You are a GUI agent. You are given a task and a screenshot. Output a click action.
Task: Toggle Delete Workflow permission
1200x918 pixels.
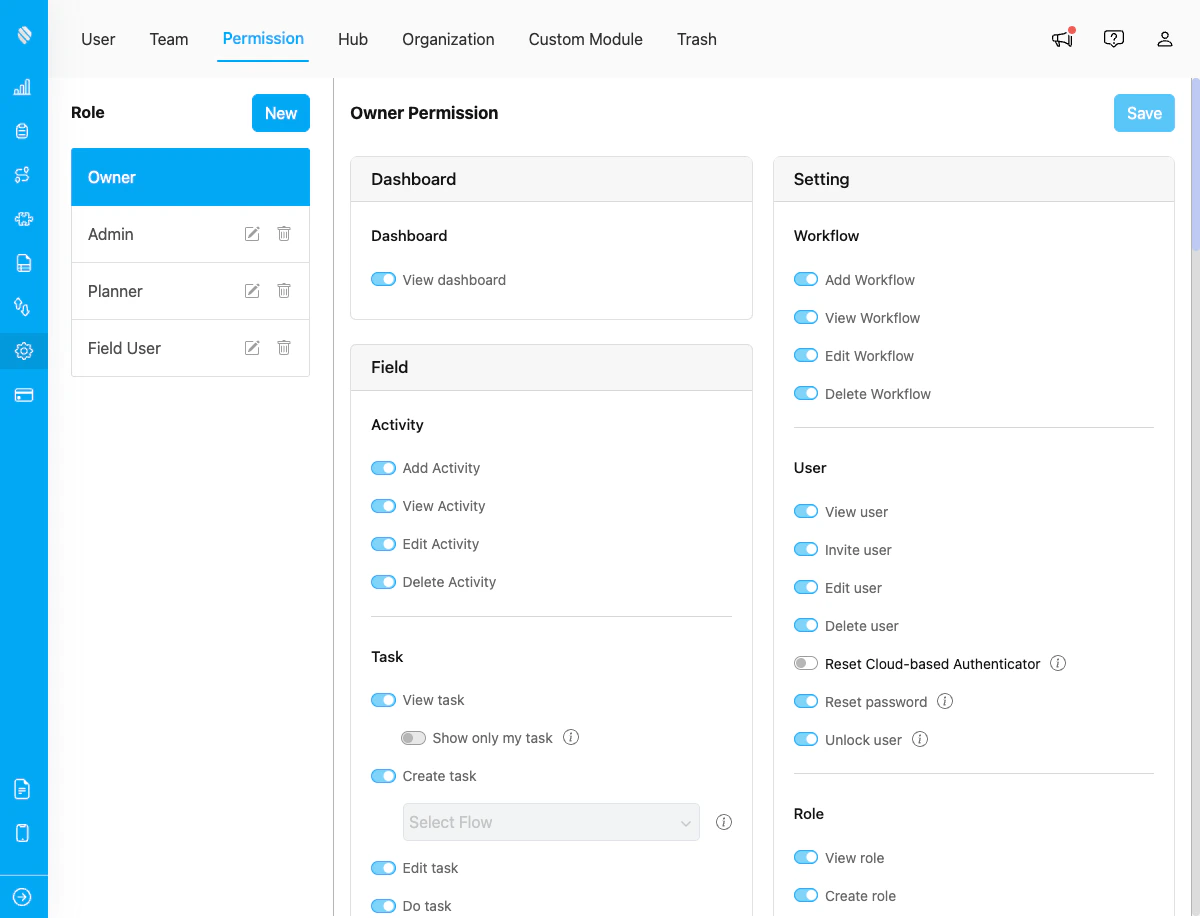coord(806,394)
